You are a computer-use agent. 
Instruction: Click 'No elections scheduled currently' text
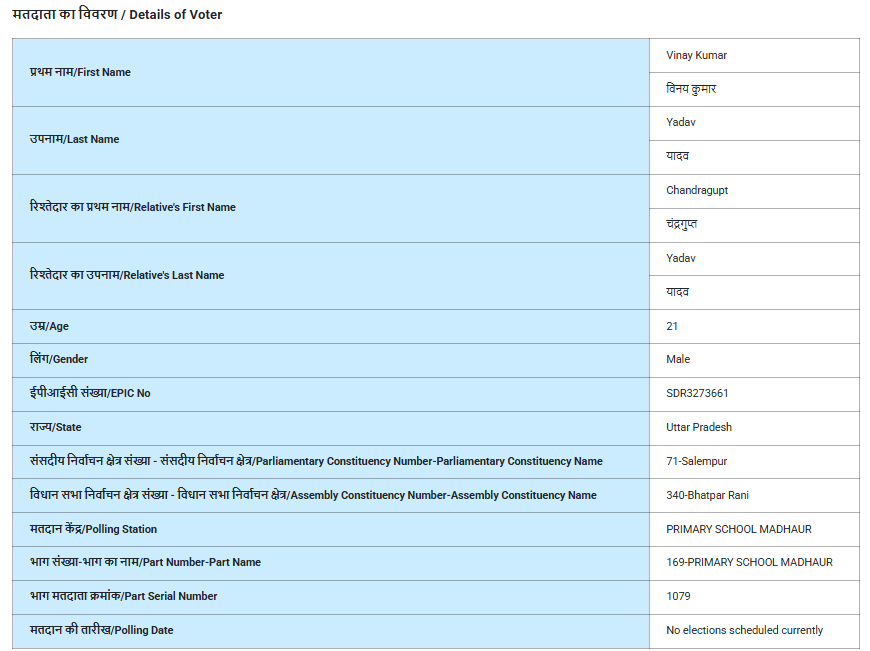pos(744,630)
